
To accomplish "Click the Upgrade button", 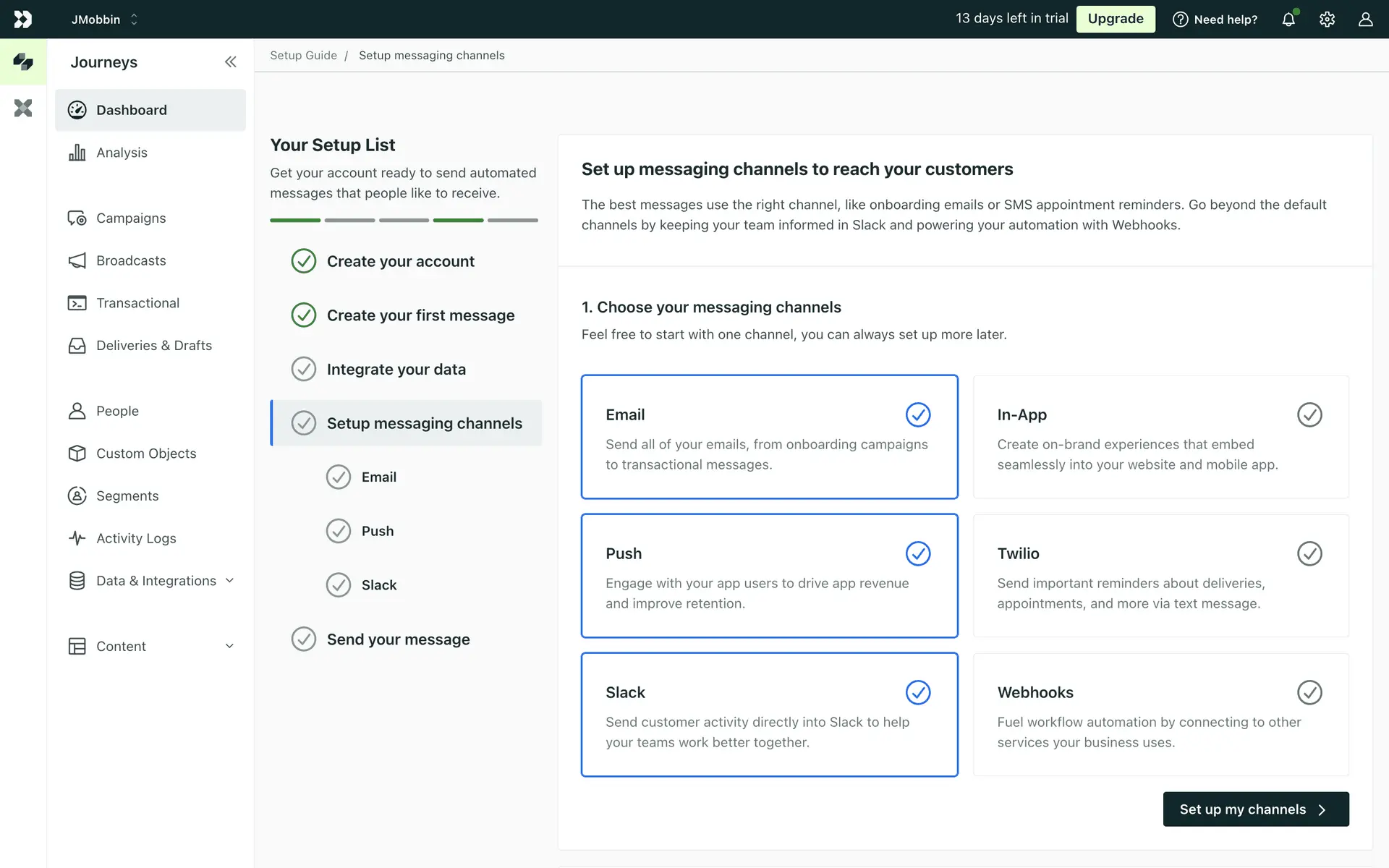I will 1115,19.
